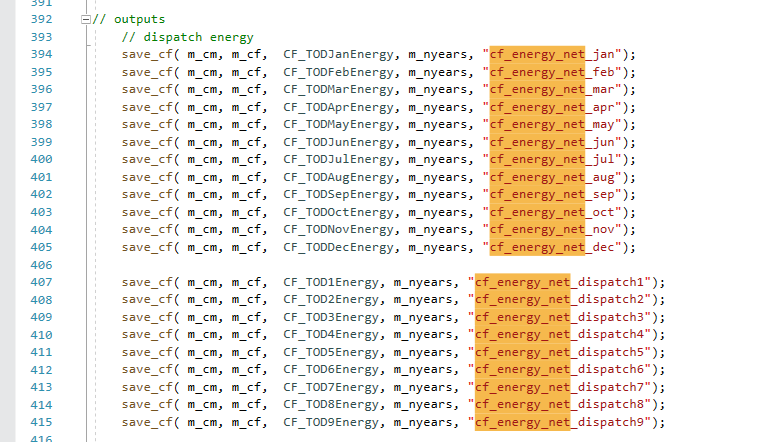
Task: Click line number 392 in the gutter
Action: point(41,19)
